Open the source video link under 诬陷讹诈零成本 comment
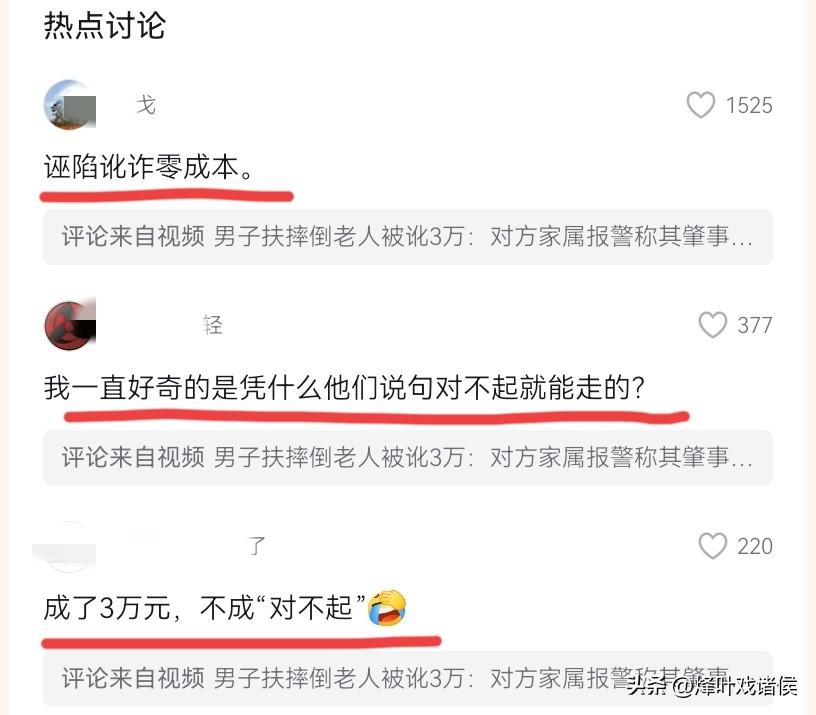The width and height of the screenshot is (816, 715). click(407, 237)
